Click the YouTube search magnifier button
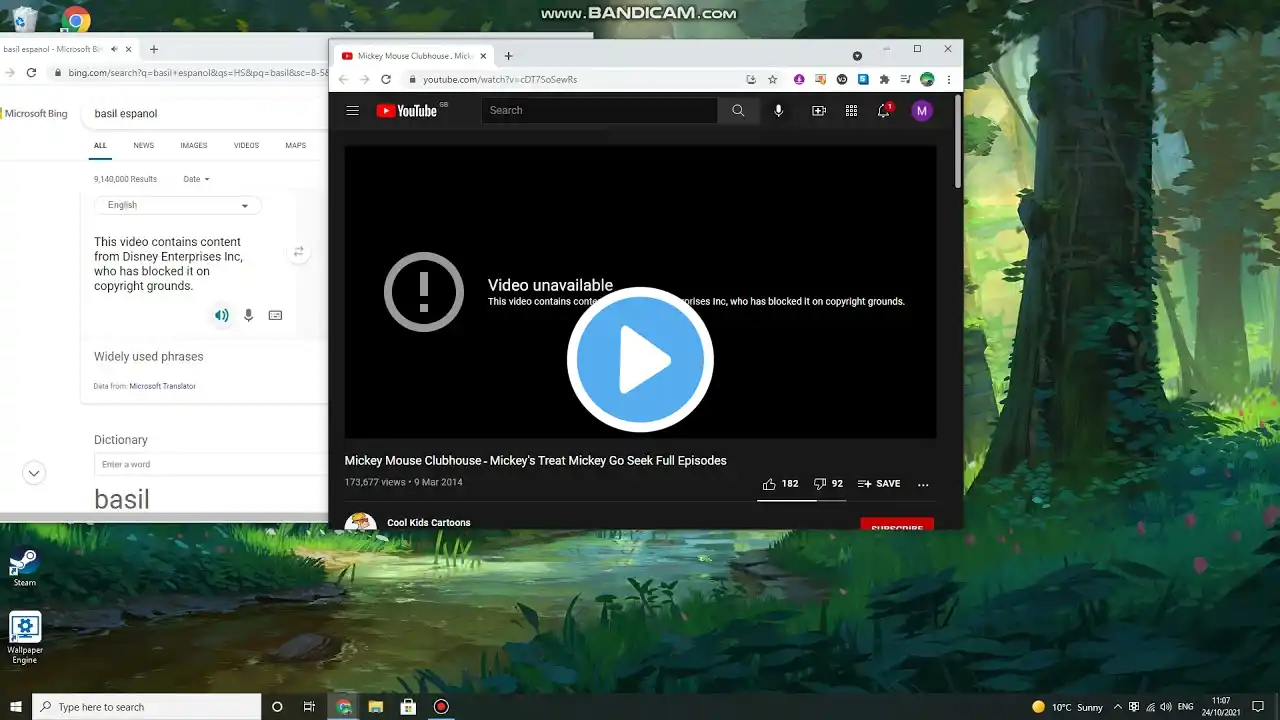Screen dimensions: 1280x720 tap(738, 111)
